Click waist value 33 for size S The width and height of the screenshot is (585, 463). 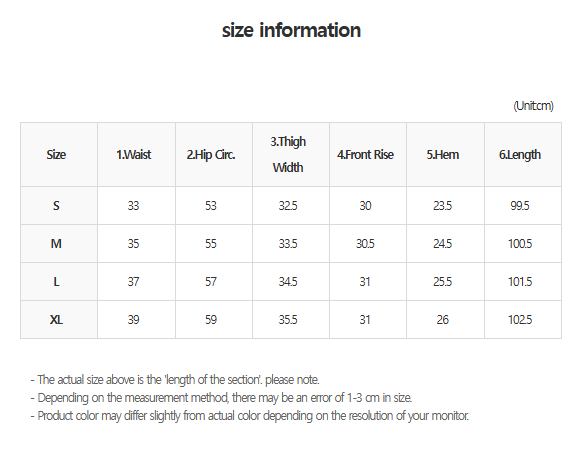coord(133,206)
